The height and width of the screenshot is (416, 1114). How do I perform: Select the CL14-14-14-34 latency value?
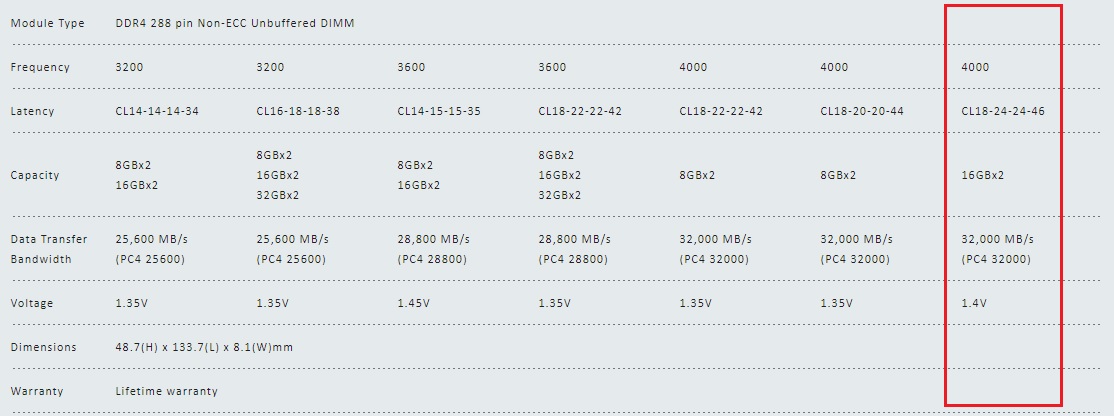[157, 111]
